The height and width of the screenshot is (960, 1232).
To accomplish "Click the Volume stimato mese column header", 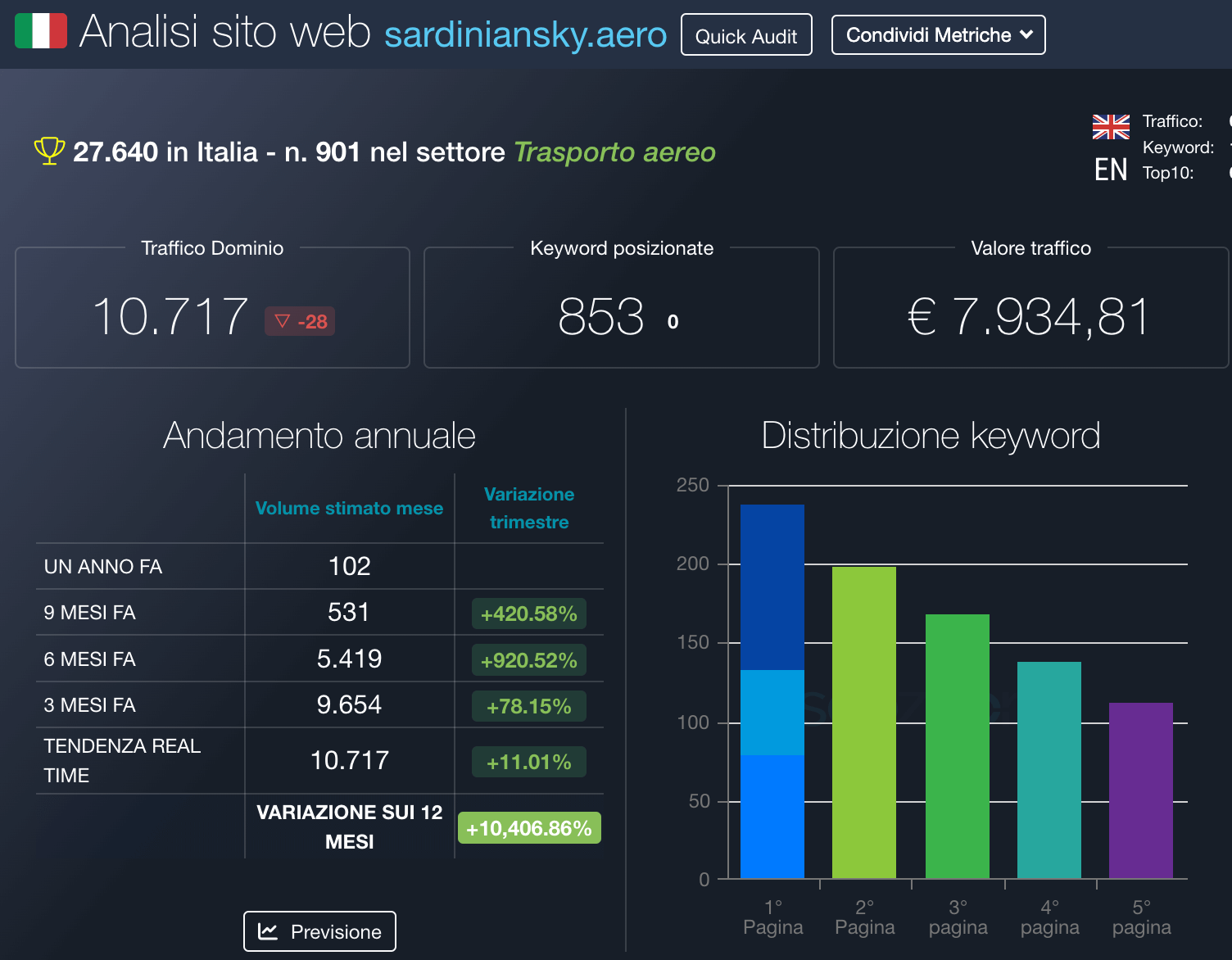I will pyautogui.click(x=350, y=508).
